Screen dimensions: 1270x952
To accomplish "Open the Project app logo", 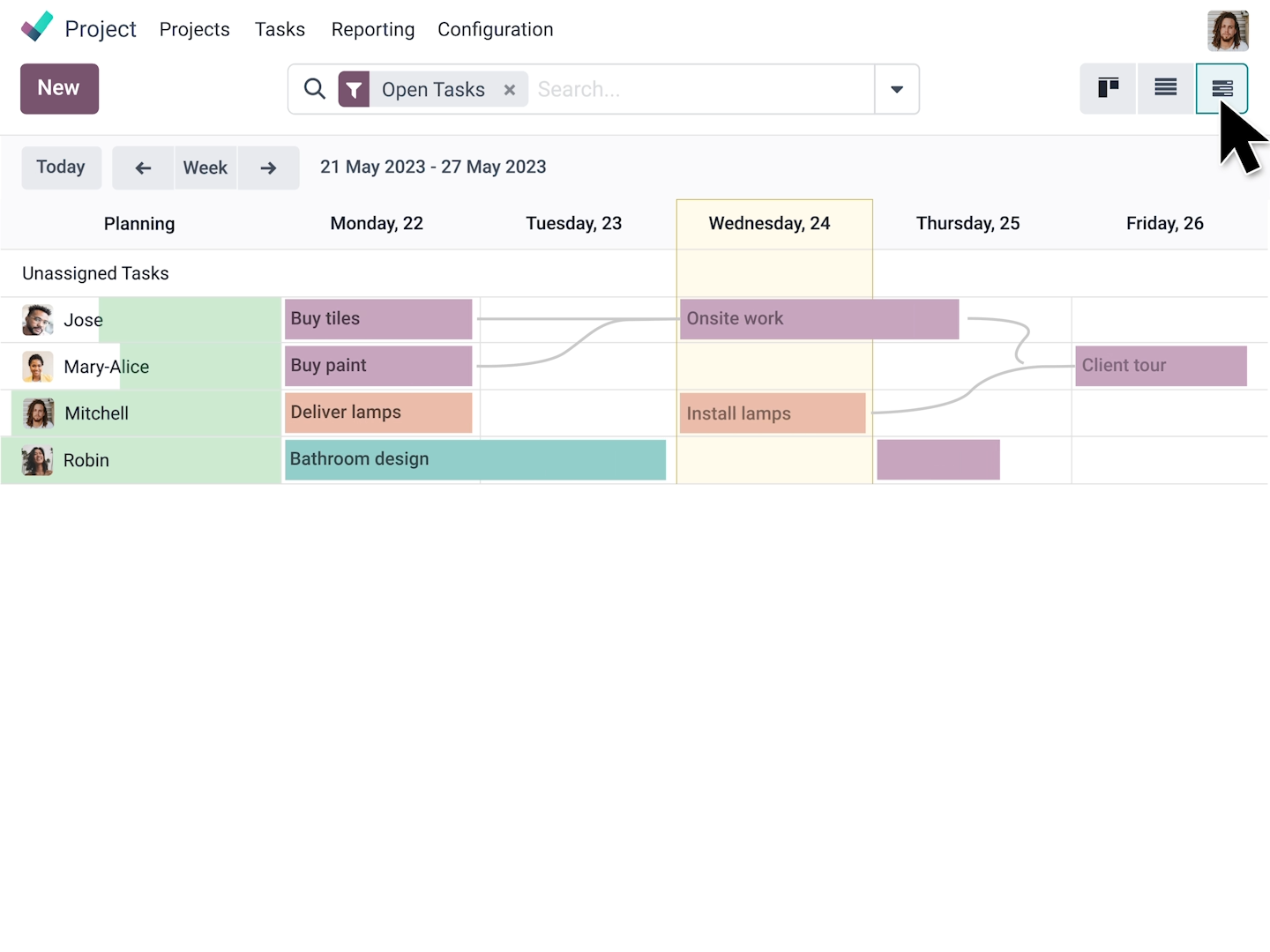I will 37,27.
